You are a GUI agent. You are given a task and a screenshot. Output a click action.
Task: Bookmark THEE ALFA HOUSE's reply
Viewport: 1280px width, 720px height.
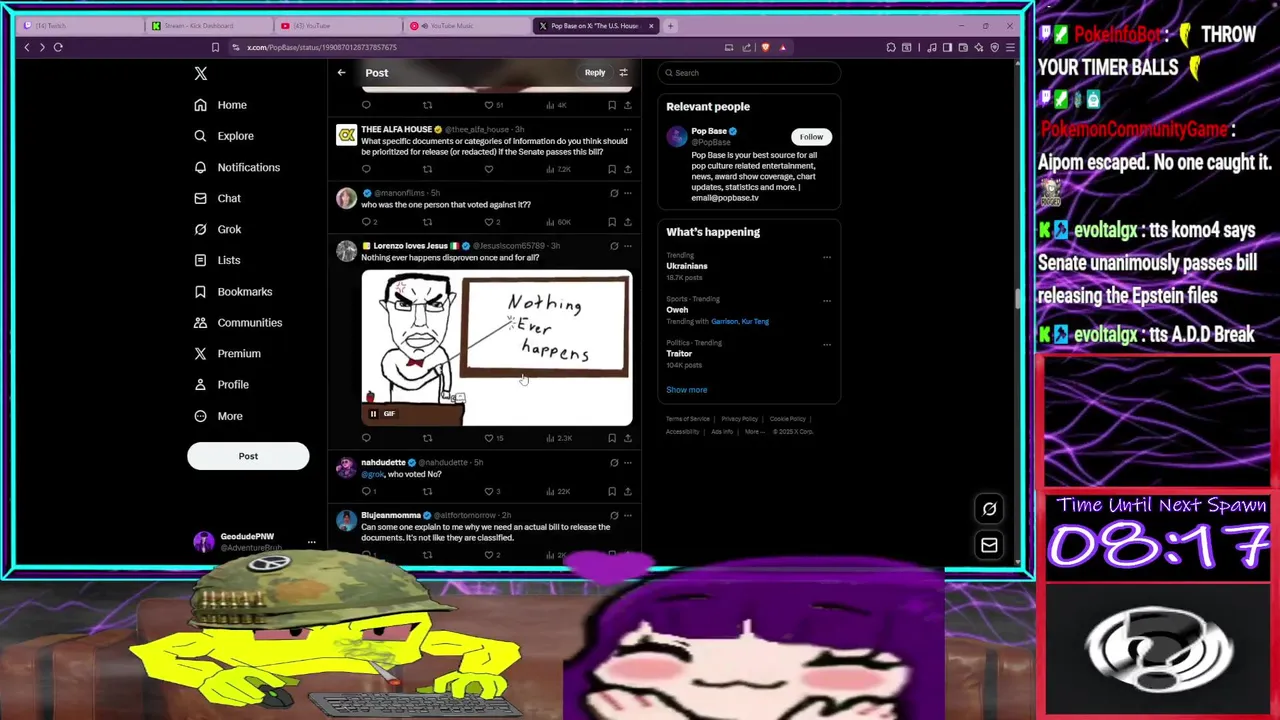coord(612,169)
